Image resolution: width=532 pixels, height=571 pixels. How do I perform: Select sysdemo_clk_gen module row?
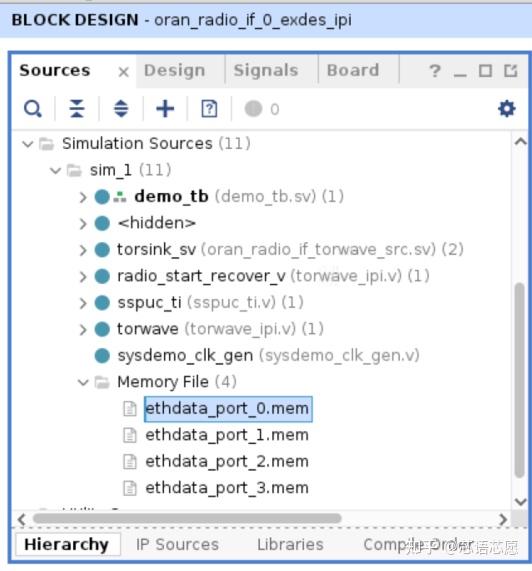click(x=268, y=356)
